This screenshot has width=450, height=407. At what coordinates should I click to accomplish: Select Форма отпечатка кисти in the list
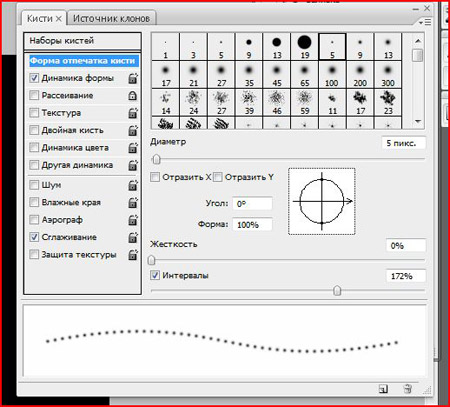point(83,61)
